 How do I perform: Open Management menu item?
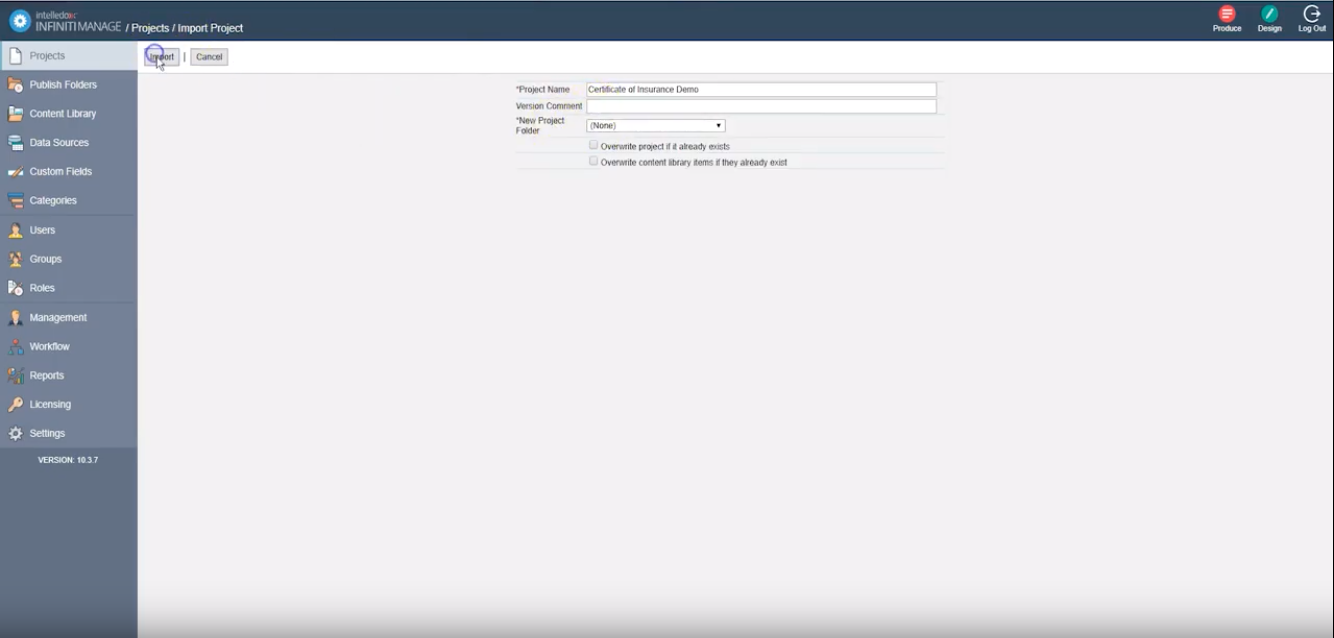[68, 318]
